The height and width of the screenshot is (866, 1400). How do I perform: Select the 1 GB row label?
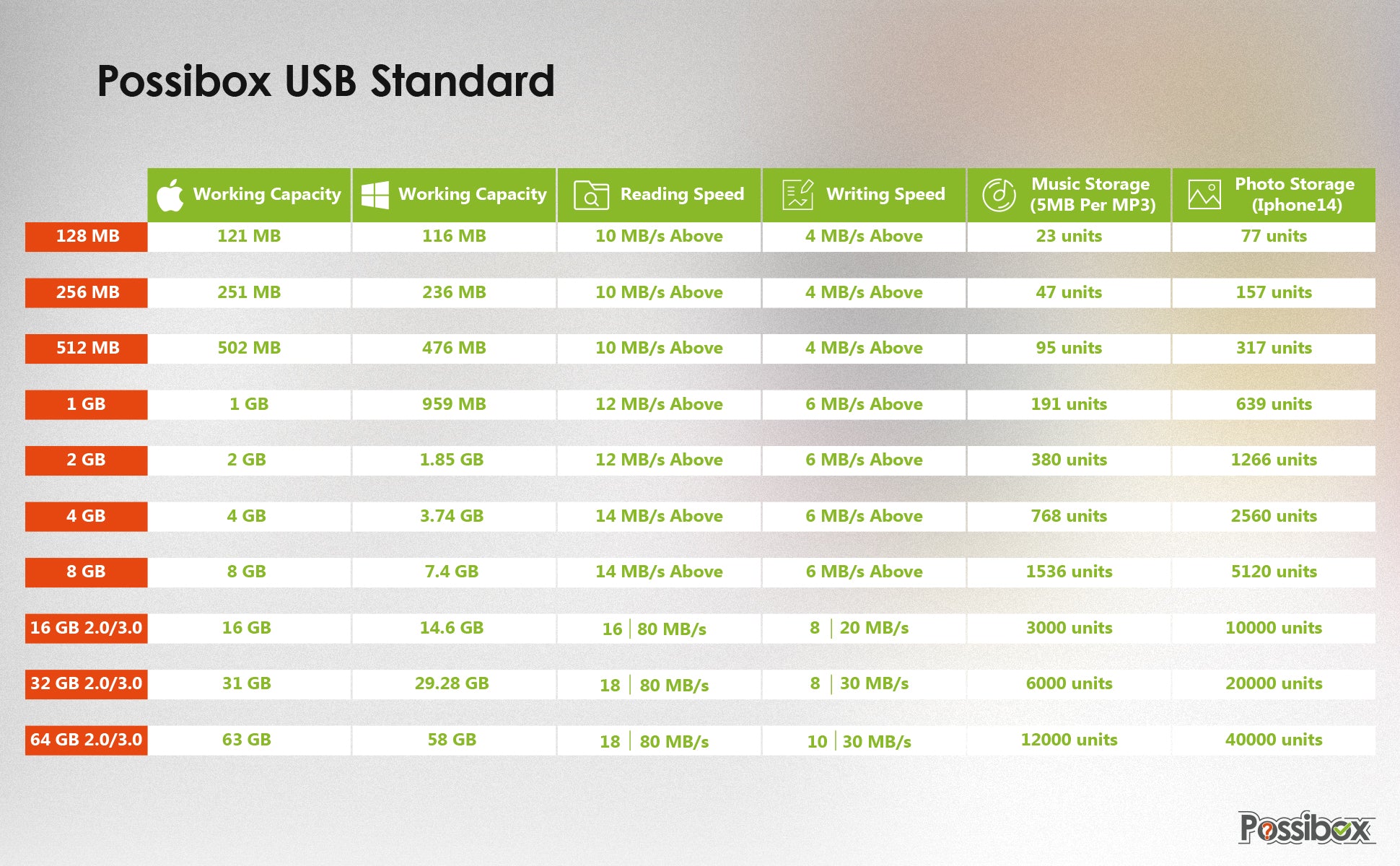(x=86, y=404)
